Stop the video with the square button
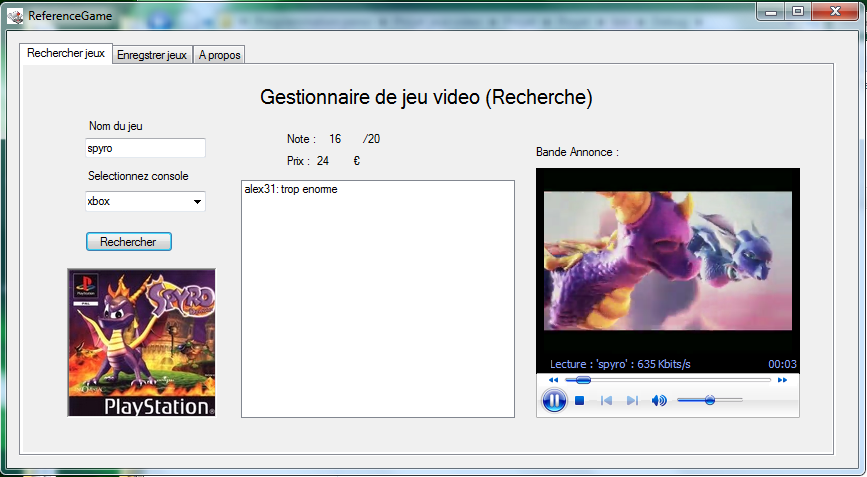The width and height of the screenshot is (867, 477). pyautogui.click(x=579, y=400)
